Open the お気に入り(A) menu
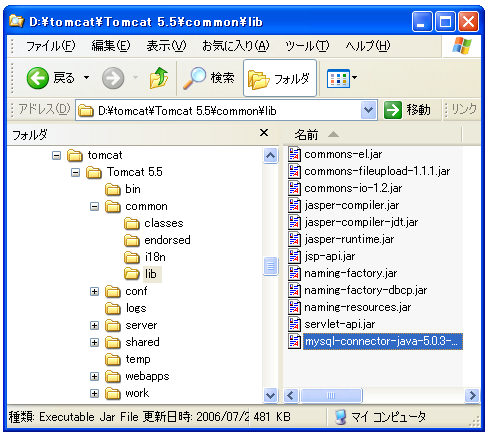Screen dimensions: 487x436 [x=235, y=46]
